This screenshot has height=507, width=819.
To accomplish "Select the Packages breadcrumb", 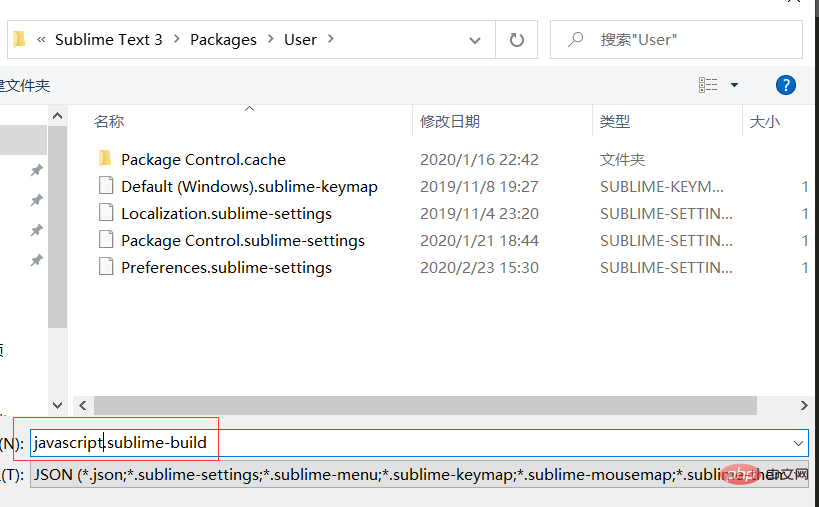I will pyautogui.click(x=223, y=40).
